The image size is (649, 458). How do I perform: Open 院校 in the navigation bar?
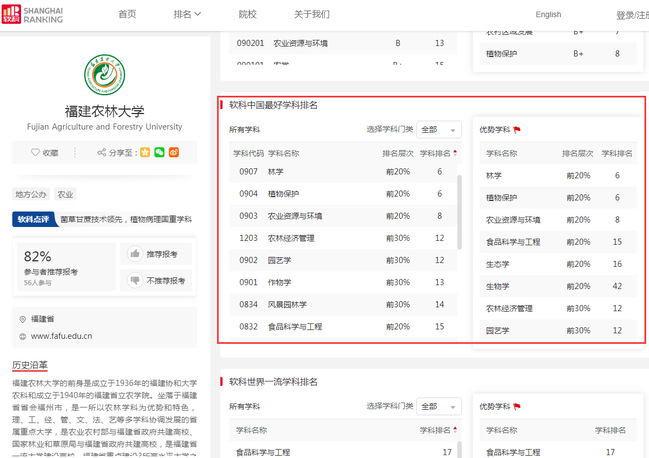pyautogui.click(x=247, y=14)
